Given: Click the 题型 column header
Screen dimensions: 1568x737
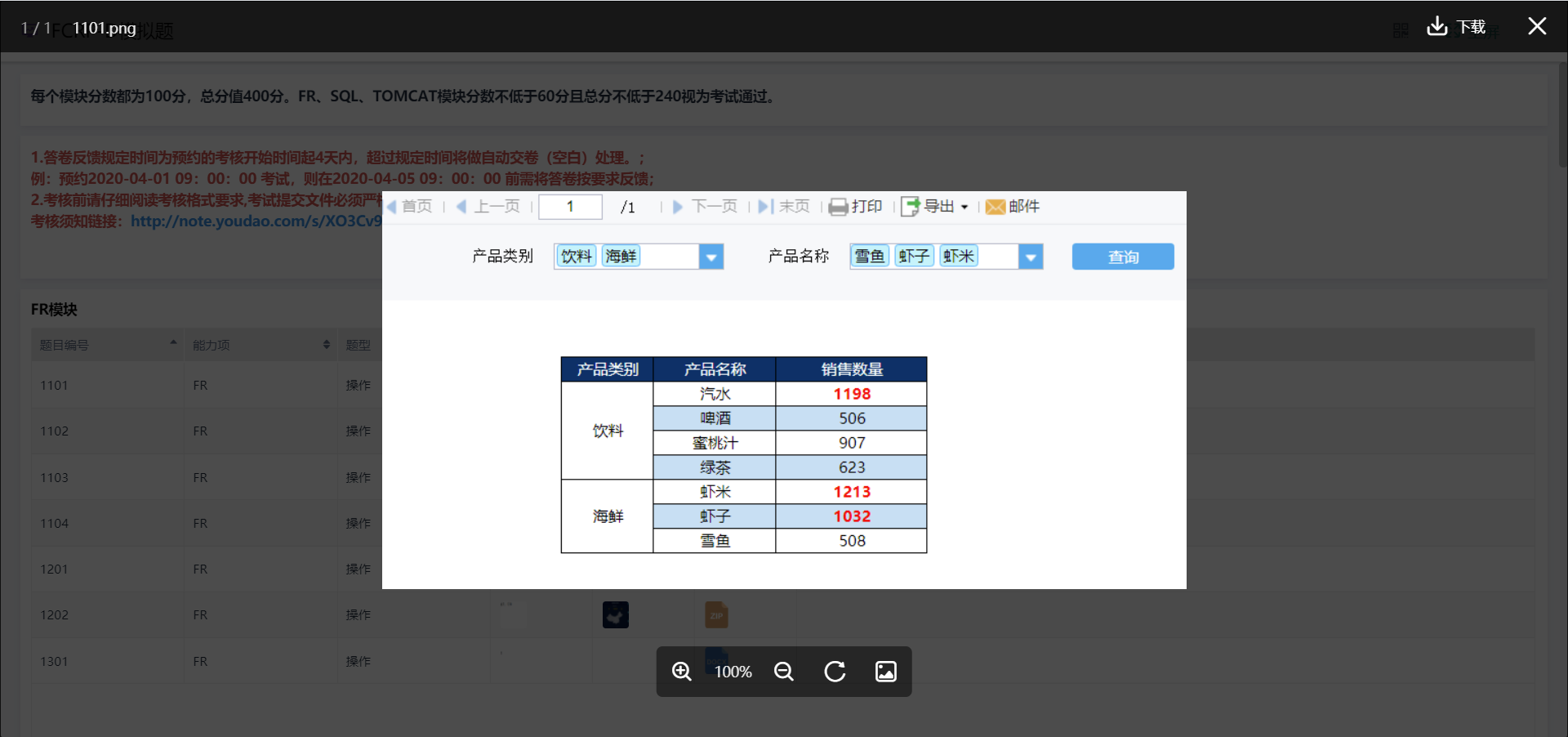Looking at the screenshot, I should point(358,345).
